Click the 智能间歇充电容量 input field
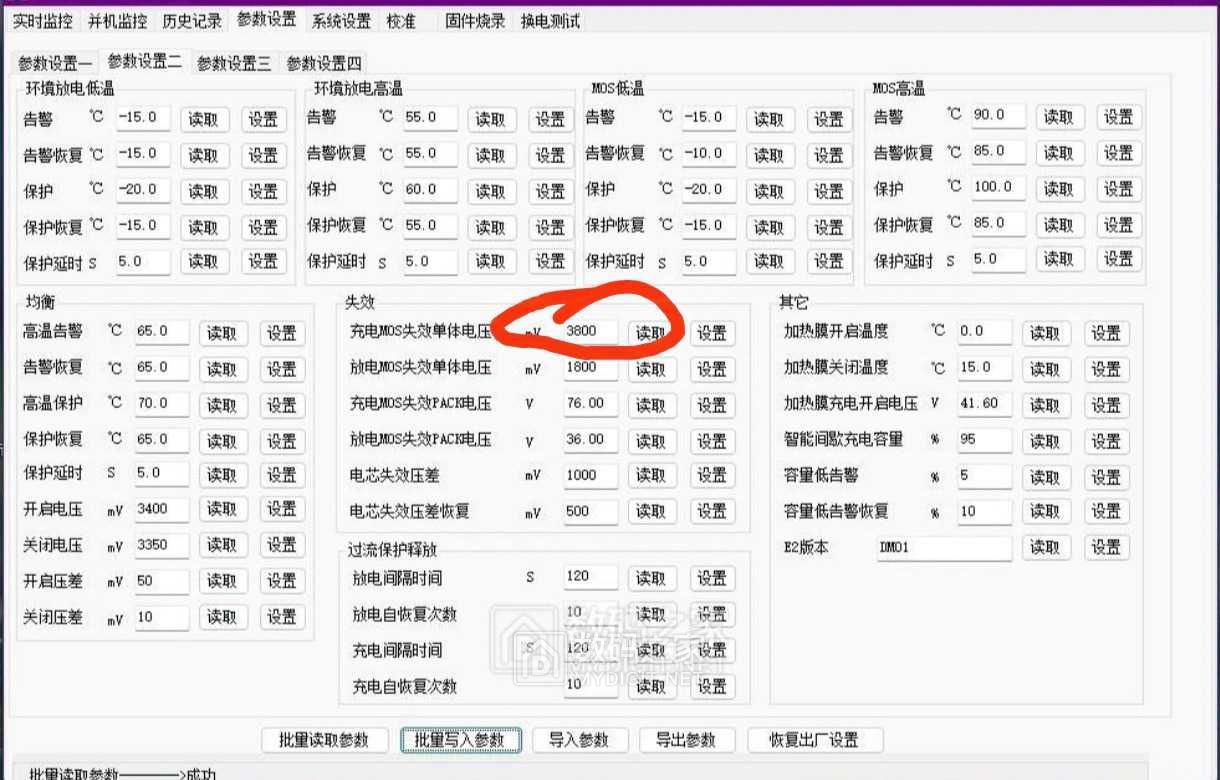 (984, 440)
